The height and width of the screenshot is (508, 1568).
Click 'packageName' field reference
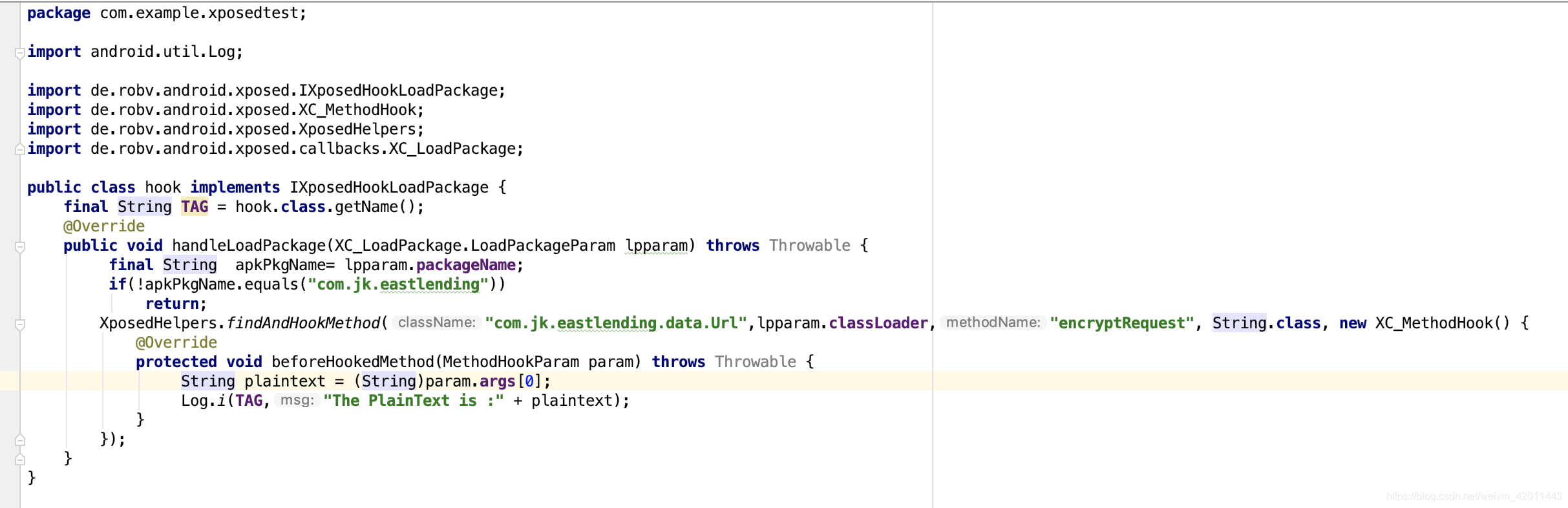(x=466, y=265)
